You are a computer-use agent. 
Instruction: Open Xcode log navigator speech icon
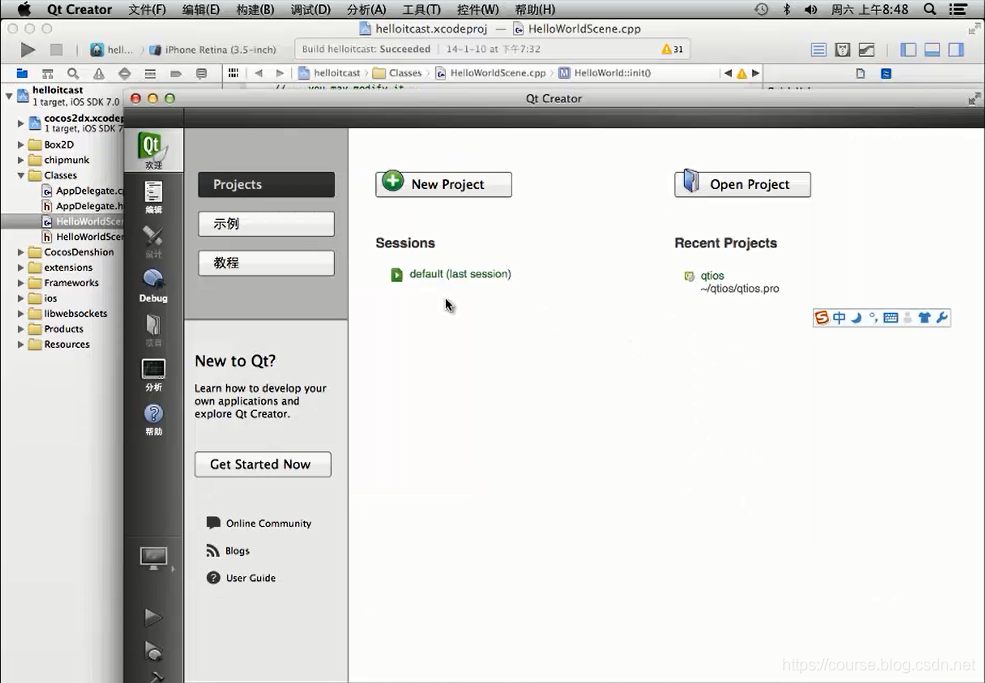pos(202,74)
